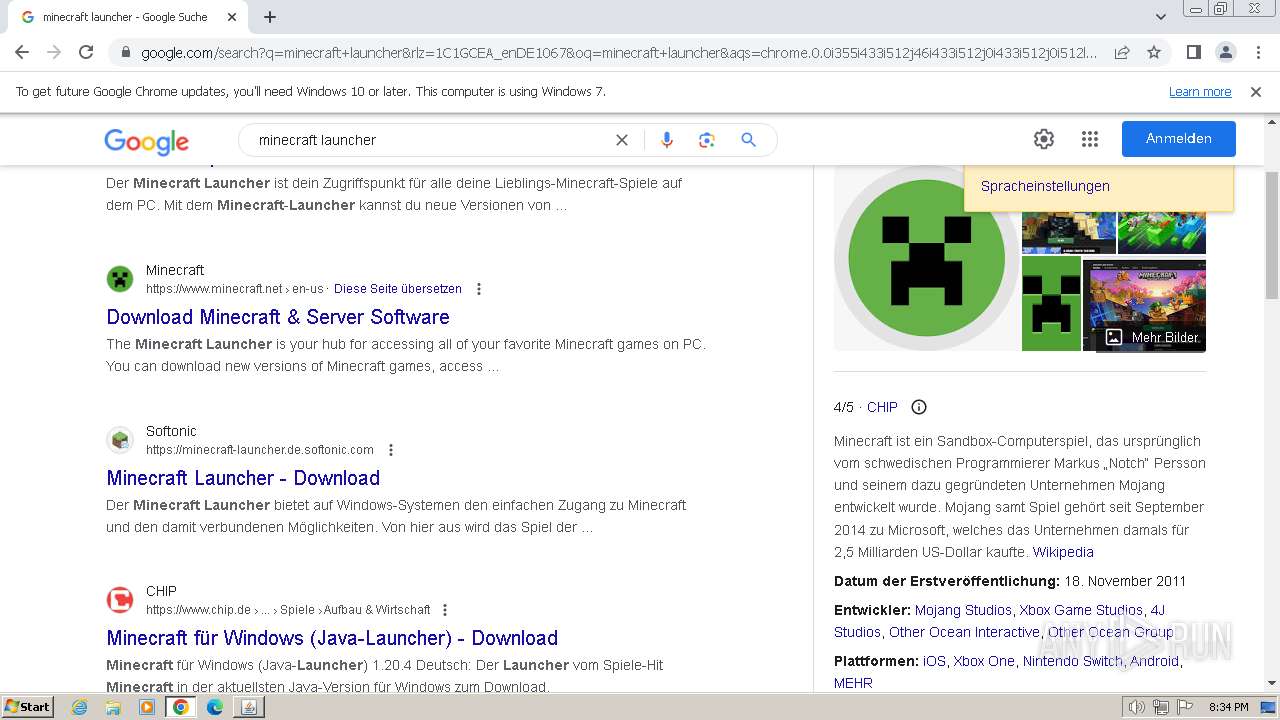Click the Minecraft creeper favicon
The height and width of the screenshot is (720, 1280).
coord(120,279)
